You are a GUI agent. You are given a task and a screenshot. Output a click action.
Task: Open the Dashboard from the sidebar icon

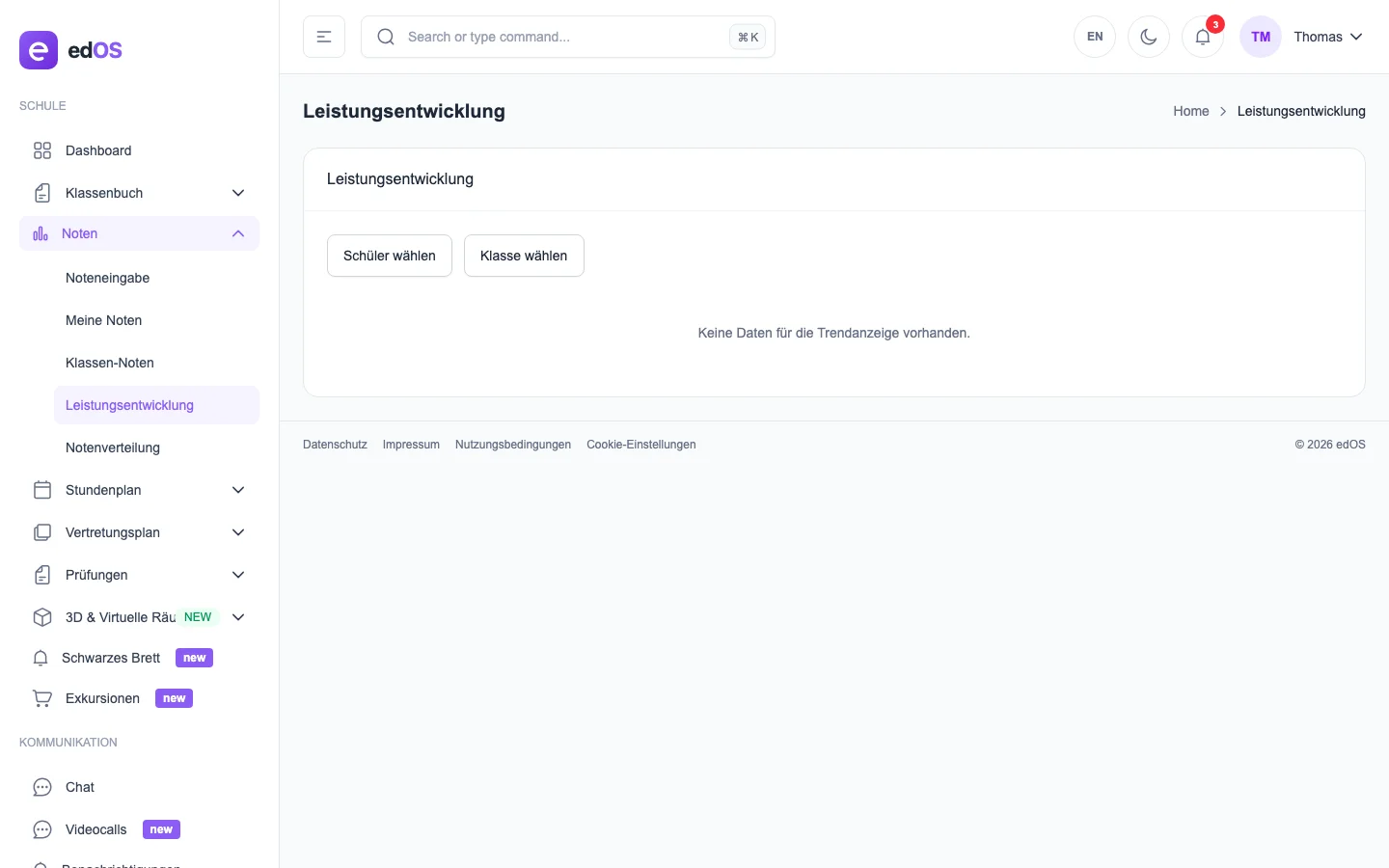coord(41,150)
